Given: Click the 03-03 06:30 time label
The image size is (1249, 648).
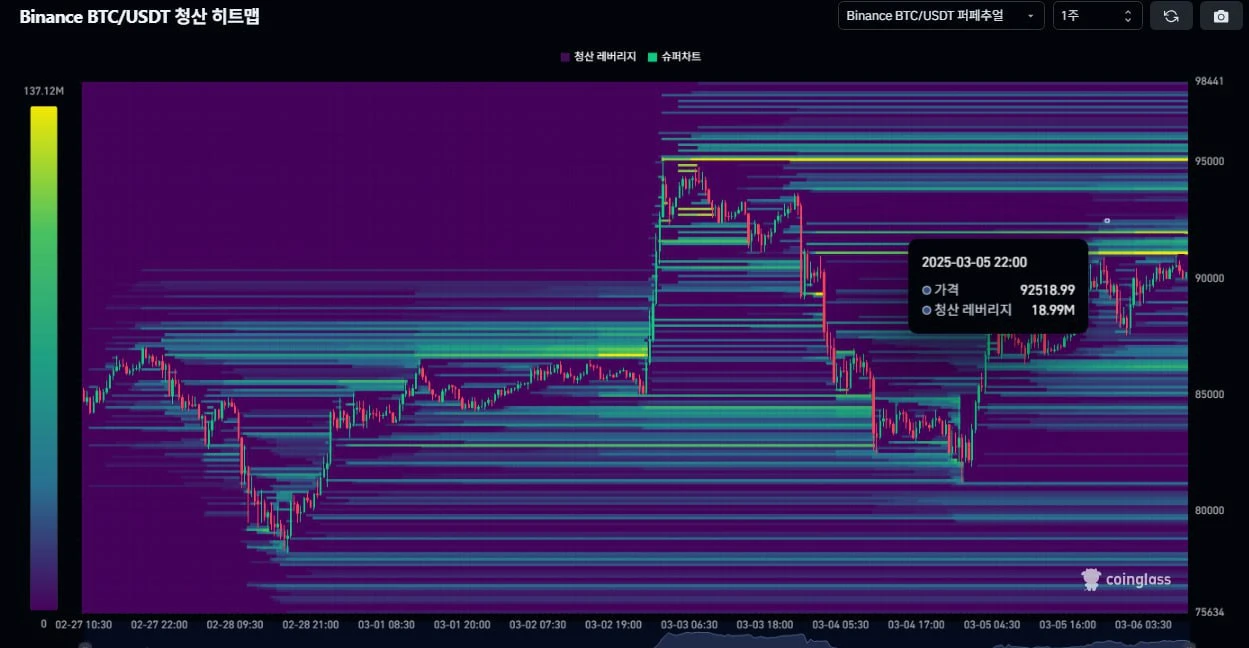Looking at the screenshot, I should 689,624.
